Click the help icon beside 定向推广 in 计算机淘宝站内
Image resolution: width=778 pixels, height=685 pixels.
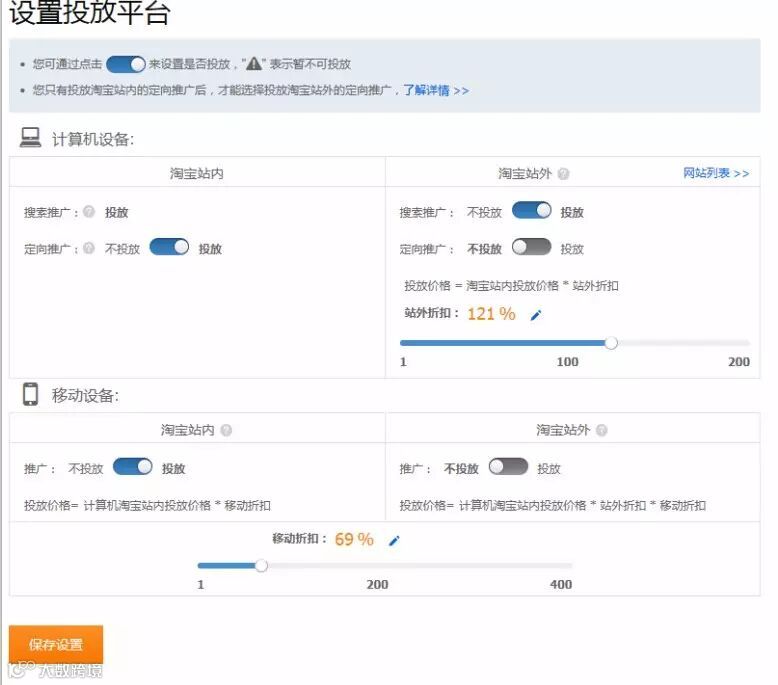coord(89,248)
